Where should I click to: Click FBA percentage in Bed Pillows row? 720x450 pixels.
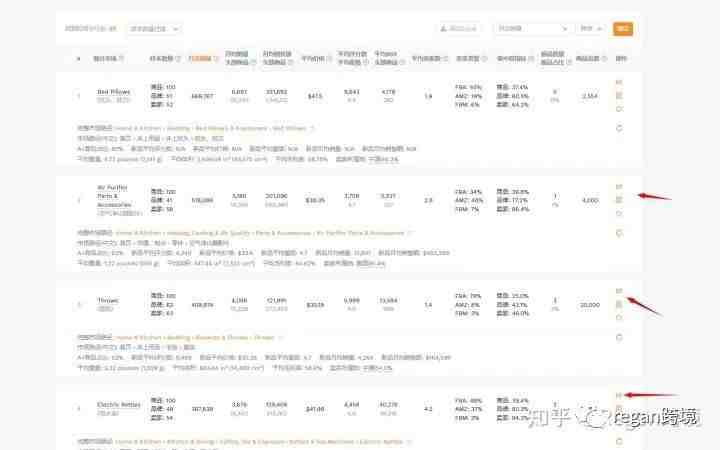coord(468,87)
